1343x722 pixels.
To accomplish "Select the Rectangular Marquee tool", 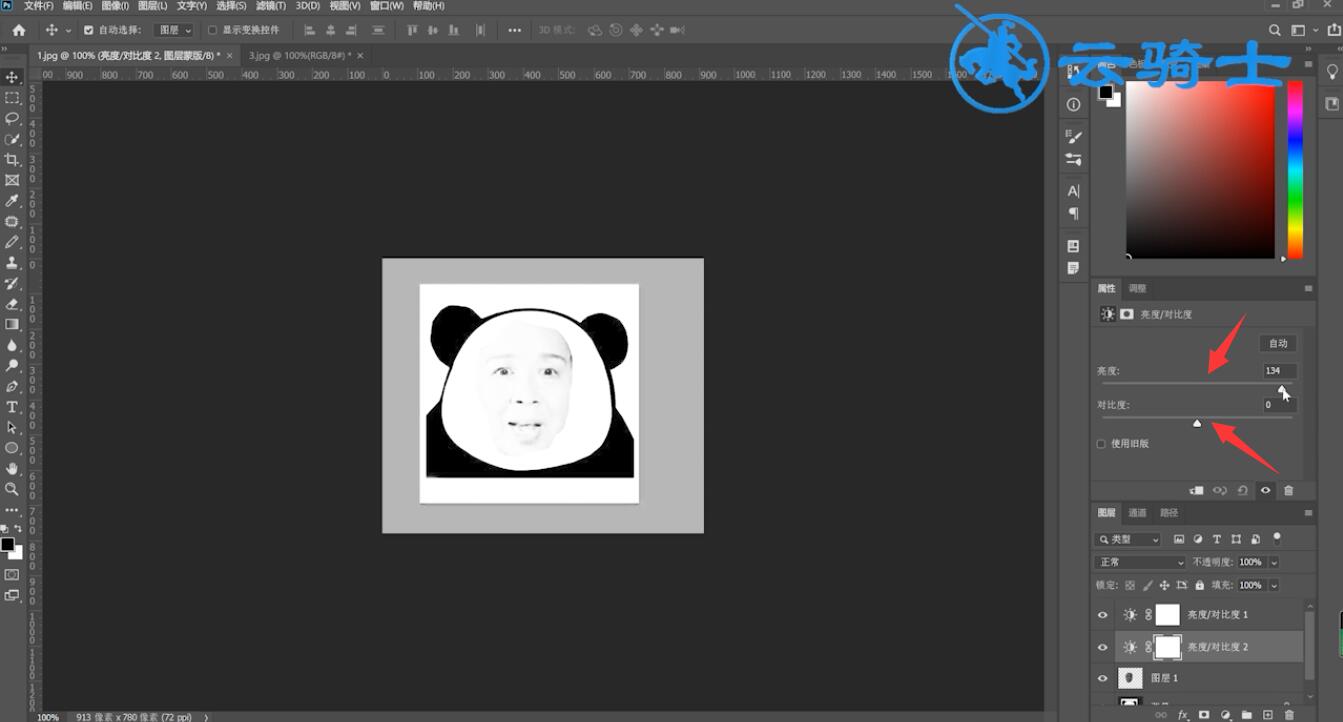I will coord(12,98).
